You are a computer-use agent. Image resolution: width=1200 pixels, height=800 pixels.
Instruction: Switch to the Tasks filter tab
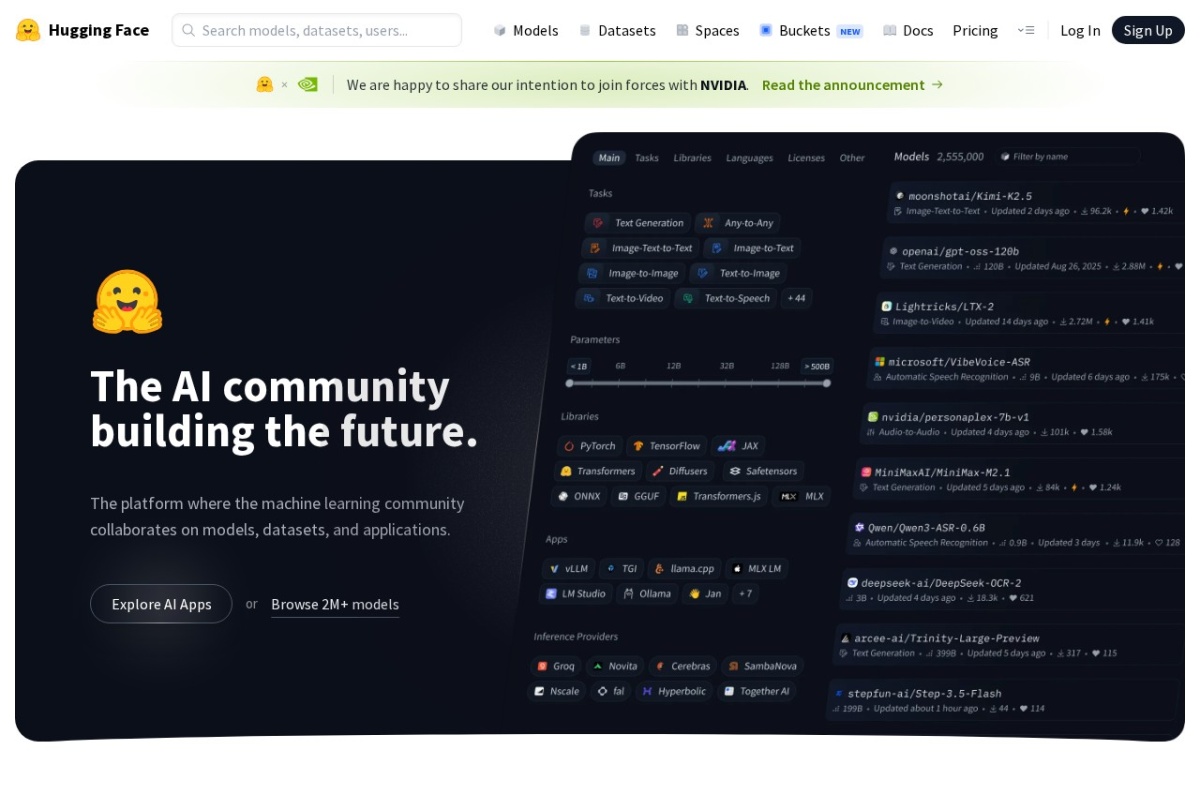[x=647, y=158]
